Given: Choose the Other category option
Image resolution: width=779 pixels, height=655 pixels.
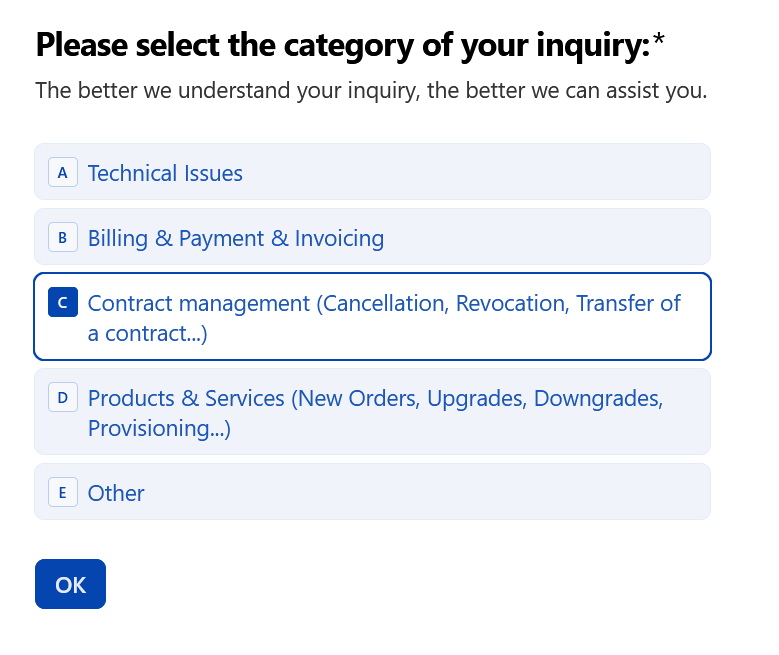Looking at the screenshot, I should (x=116, y=493).
